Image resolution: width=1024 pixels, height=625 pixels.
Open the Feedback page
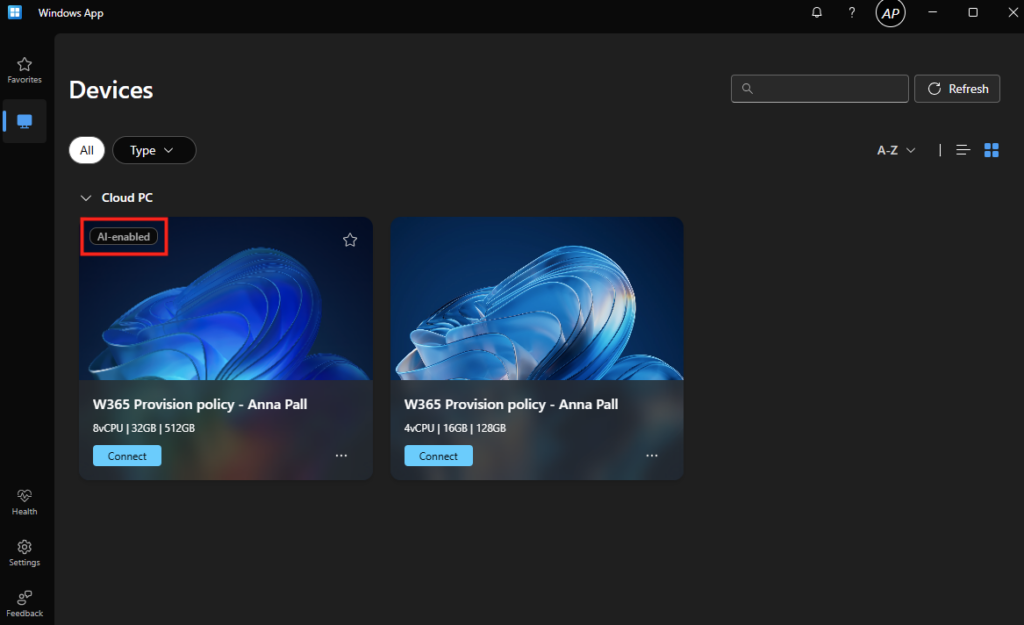pyautogui.click(x=24, y=603)
